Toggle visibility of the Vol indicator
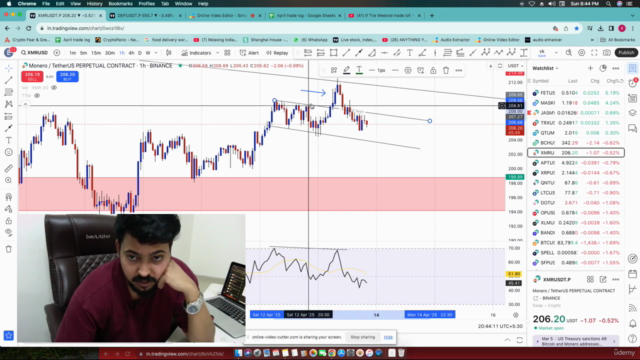 click(x=54, y=88)
